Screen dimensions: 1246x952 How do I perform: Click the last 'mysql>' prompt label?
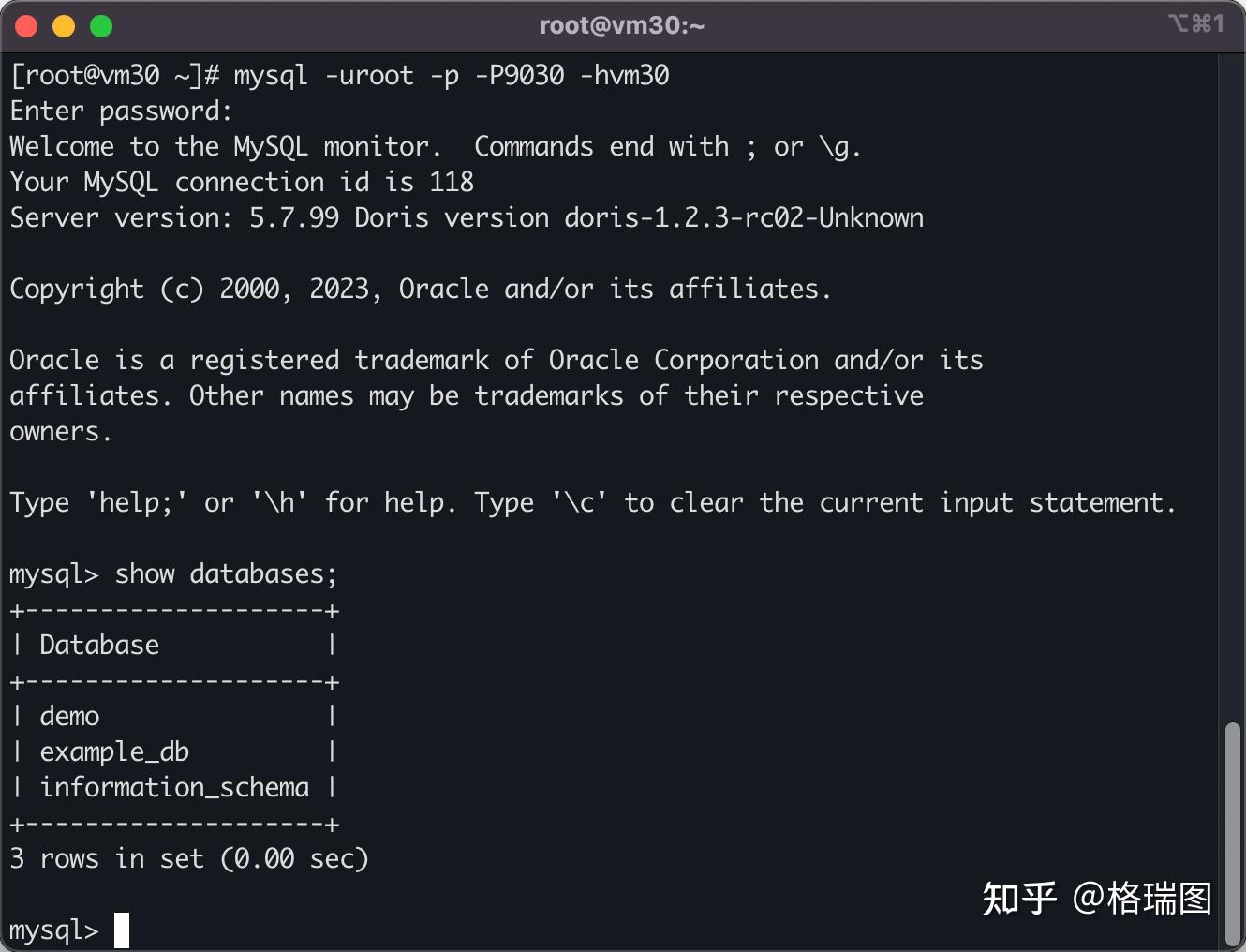[x=53, y=930]
